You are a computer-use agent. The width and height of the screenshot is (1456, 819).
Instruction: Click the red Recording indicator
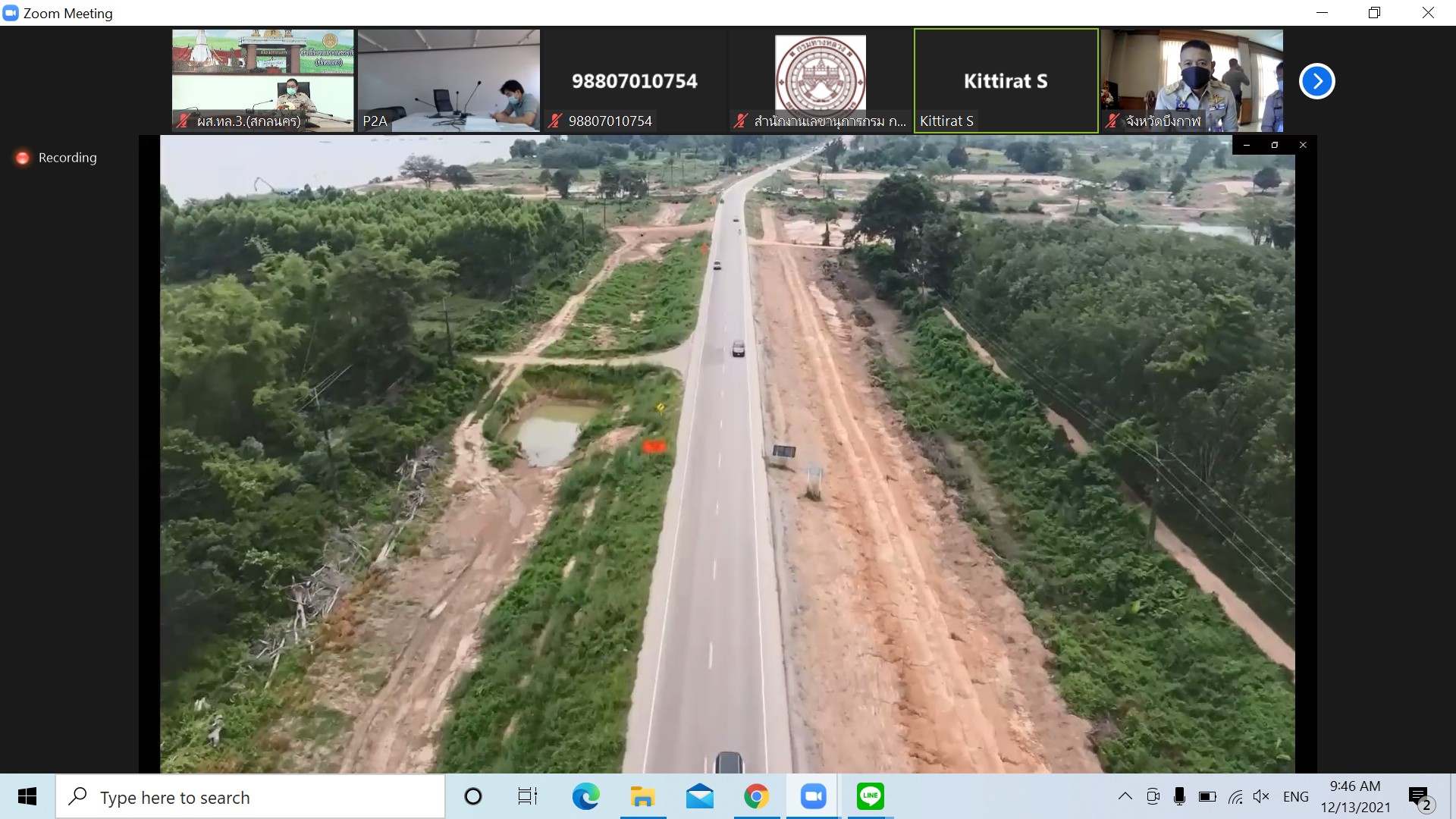tap(23, 158)
